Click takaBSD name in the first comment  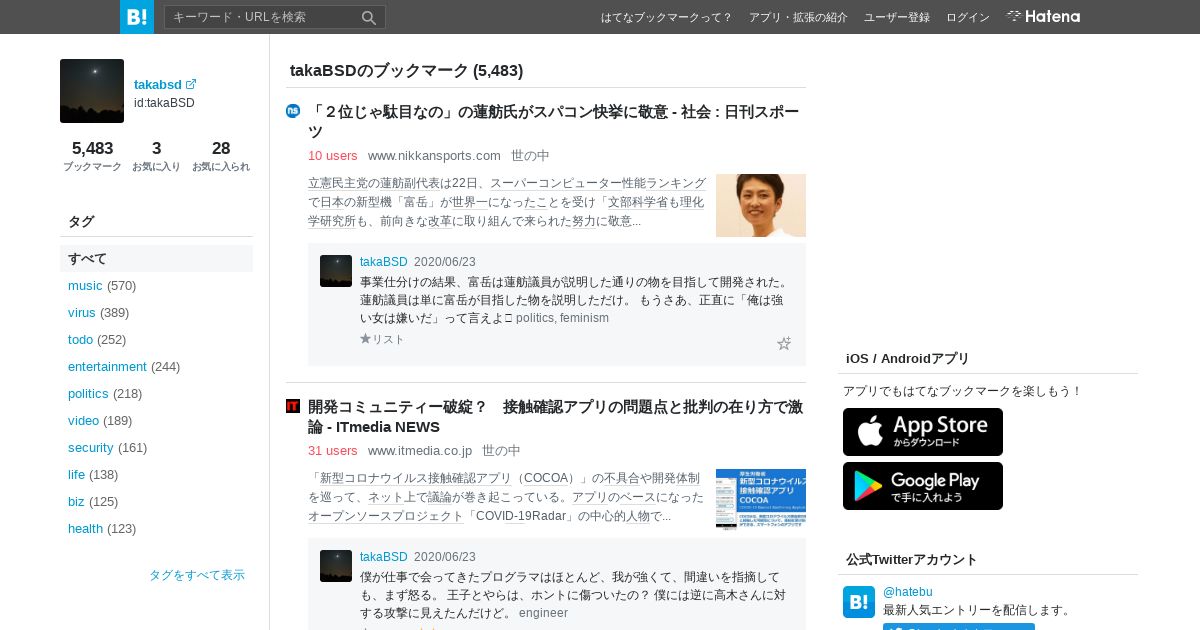coord(384,262)
